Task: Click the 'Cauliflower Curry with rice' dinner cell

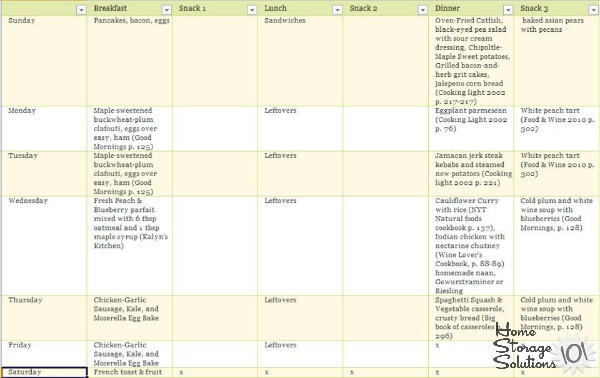Action: click(x=471, y=246)
